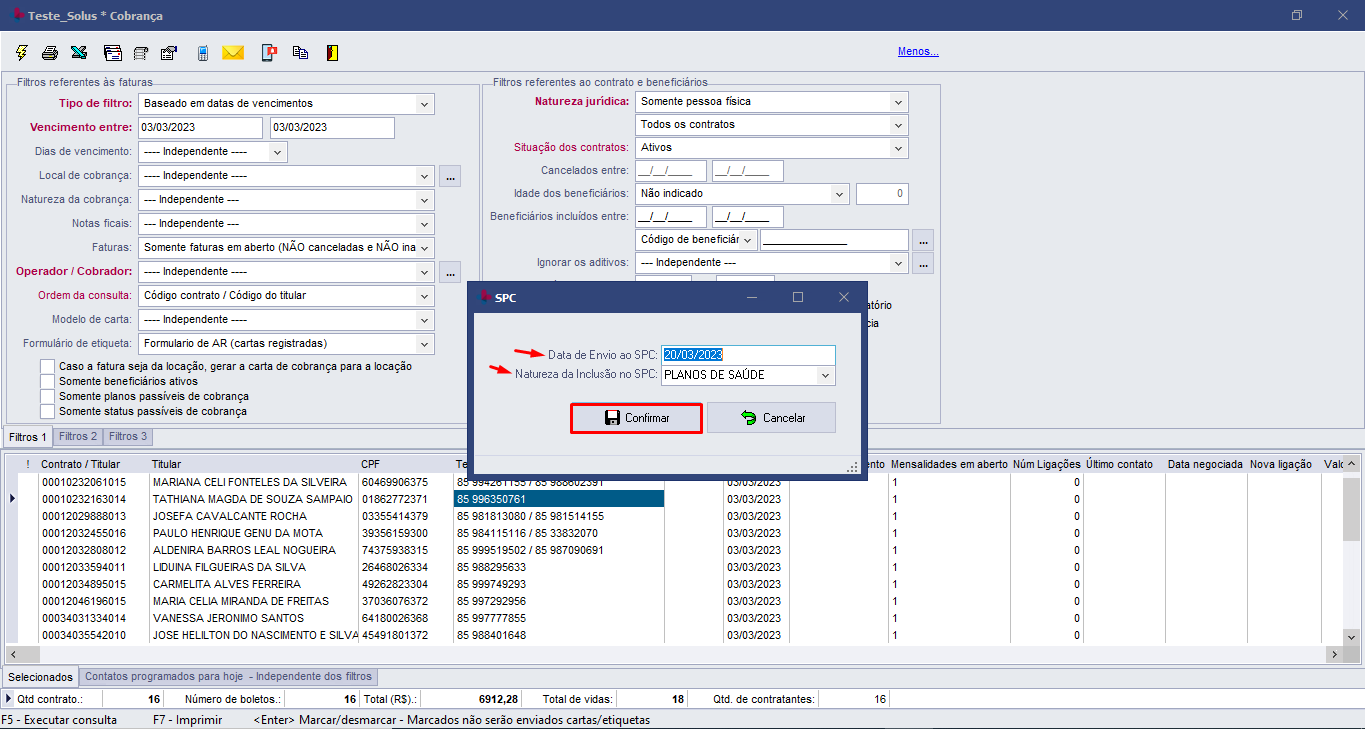Click the paper scroll list toolbar icon

[x=141, y=53]
